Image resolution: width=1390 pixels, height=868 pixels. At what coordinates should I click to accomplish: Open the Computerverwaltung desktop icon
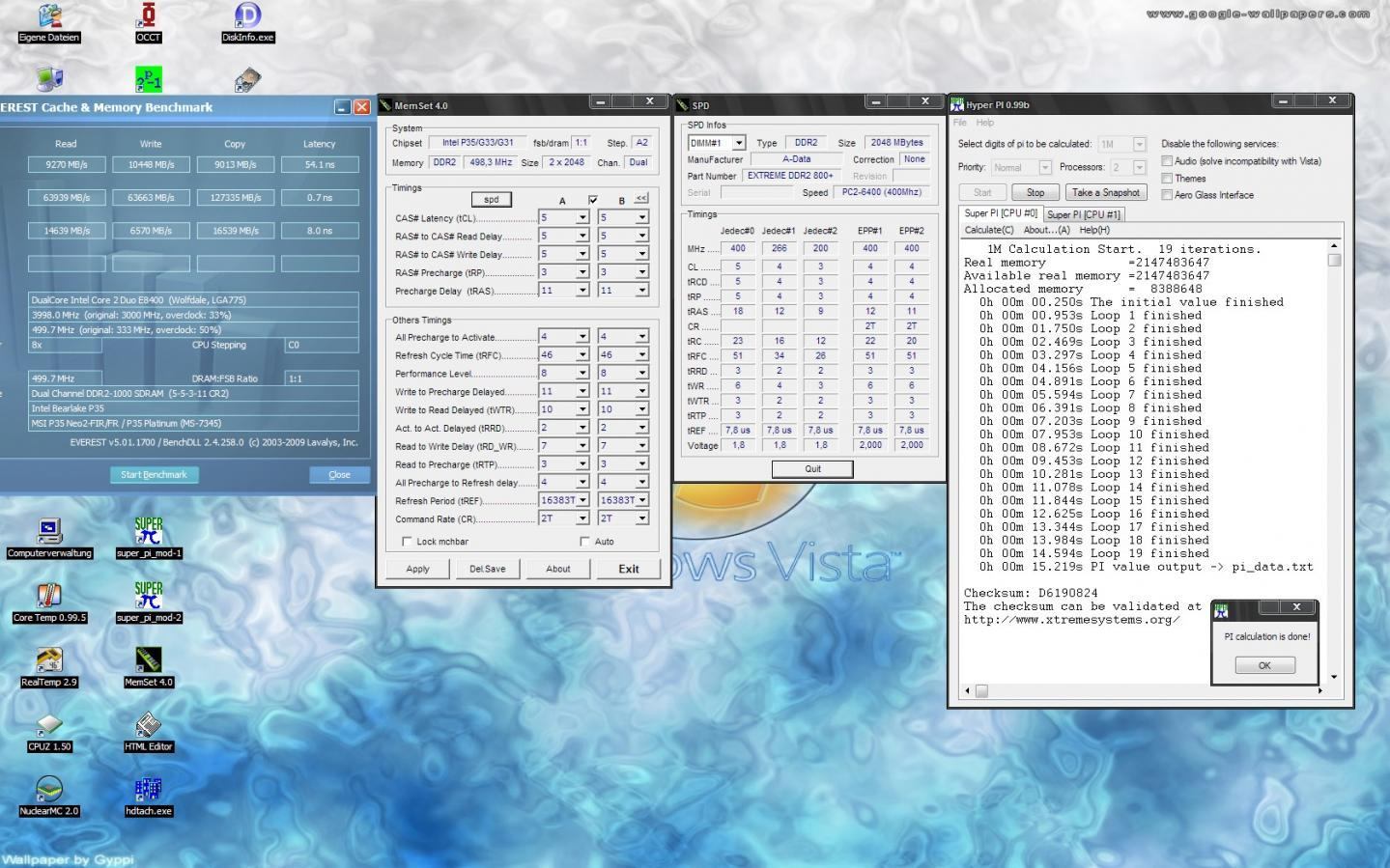pos(49,539)
